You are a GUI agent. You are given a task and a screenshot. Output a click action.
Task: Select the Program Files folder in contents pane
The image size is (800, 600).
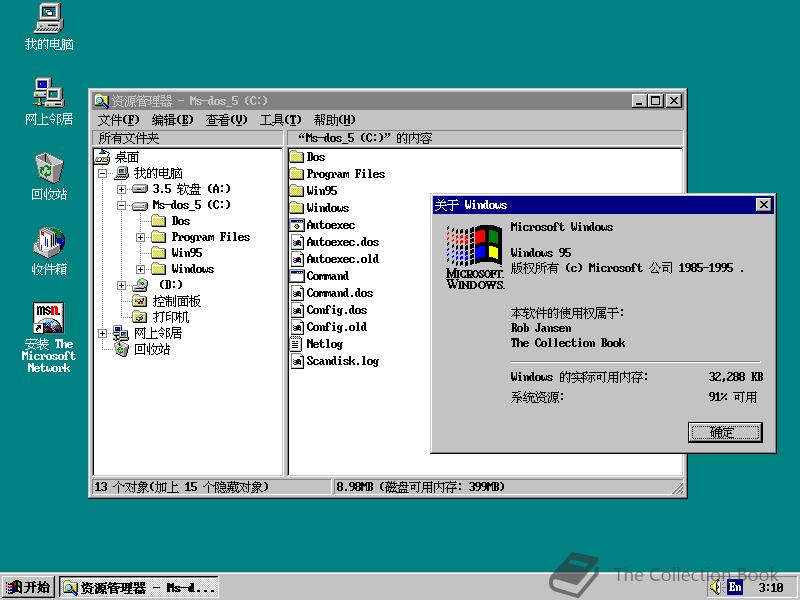pyautogui.click(x=297, y=173)
